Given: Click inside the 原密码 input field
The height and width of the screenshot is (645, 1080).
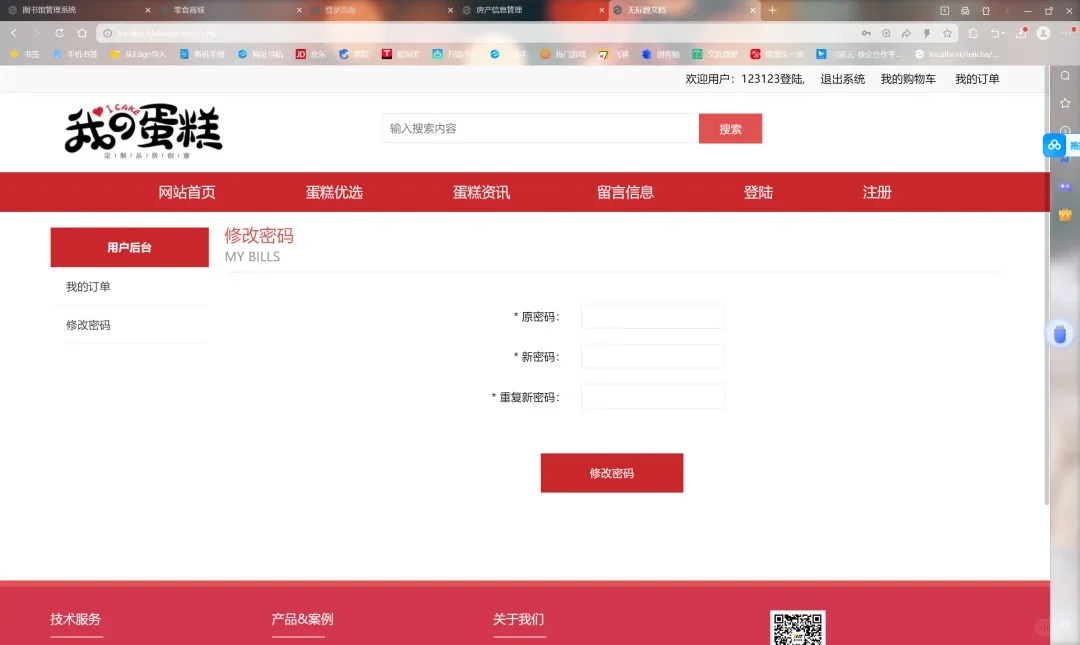Looking at the screenshot, I should click(x=652, y=316).
